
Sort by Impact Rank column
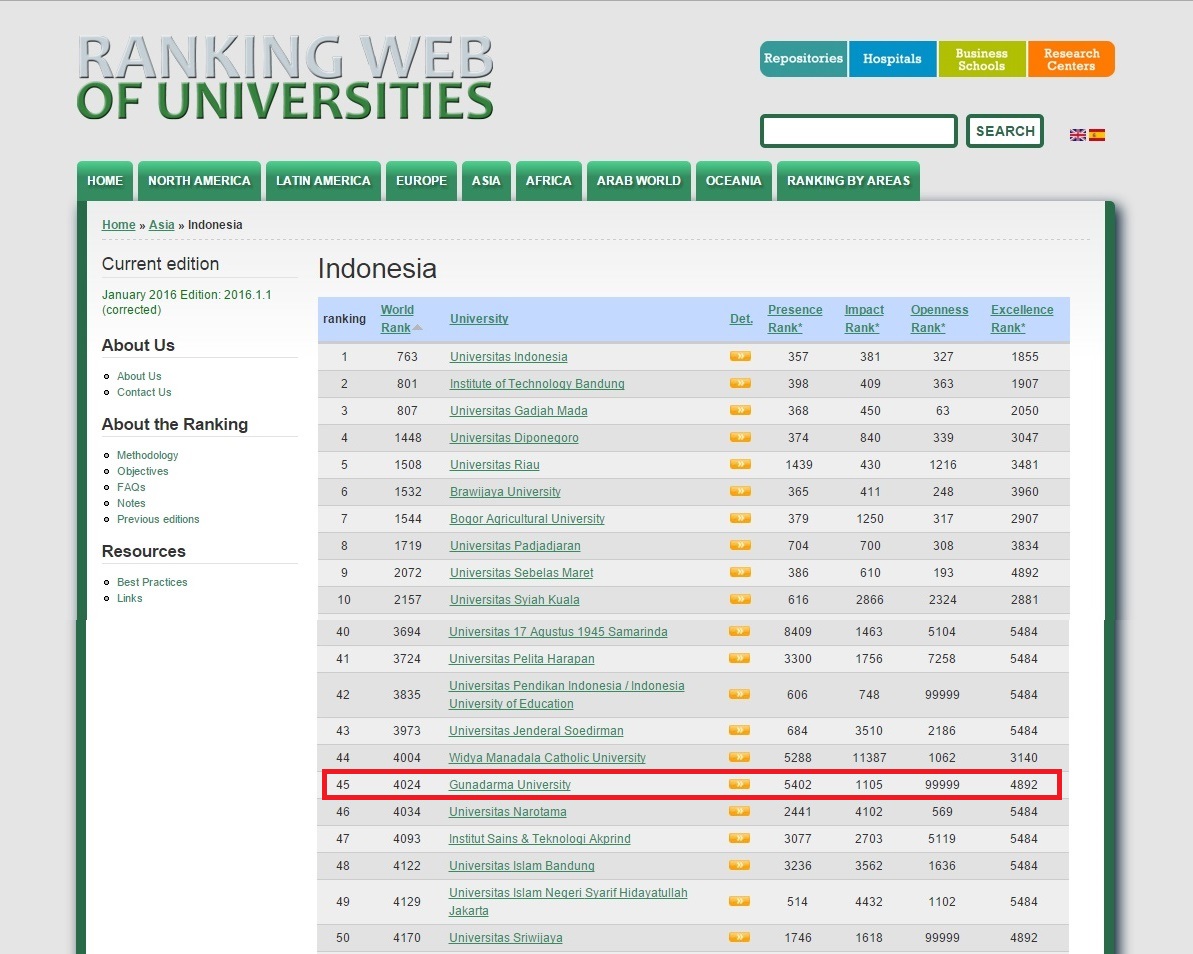tap(864, 319)
